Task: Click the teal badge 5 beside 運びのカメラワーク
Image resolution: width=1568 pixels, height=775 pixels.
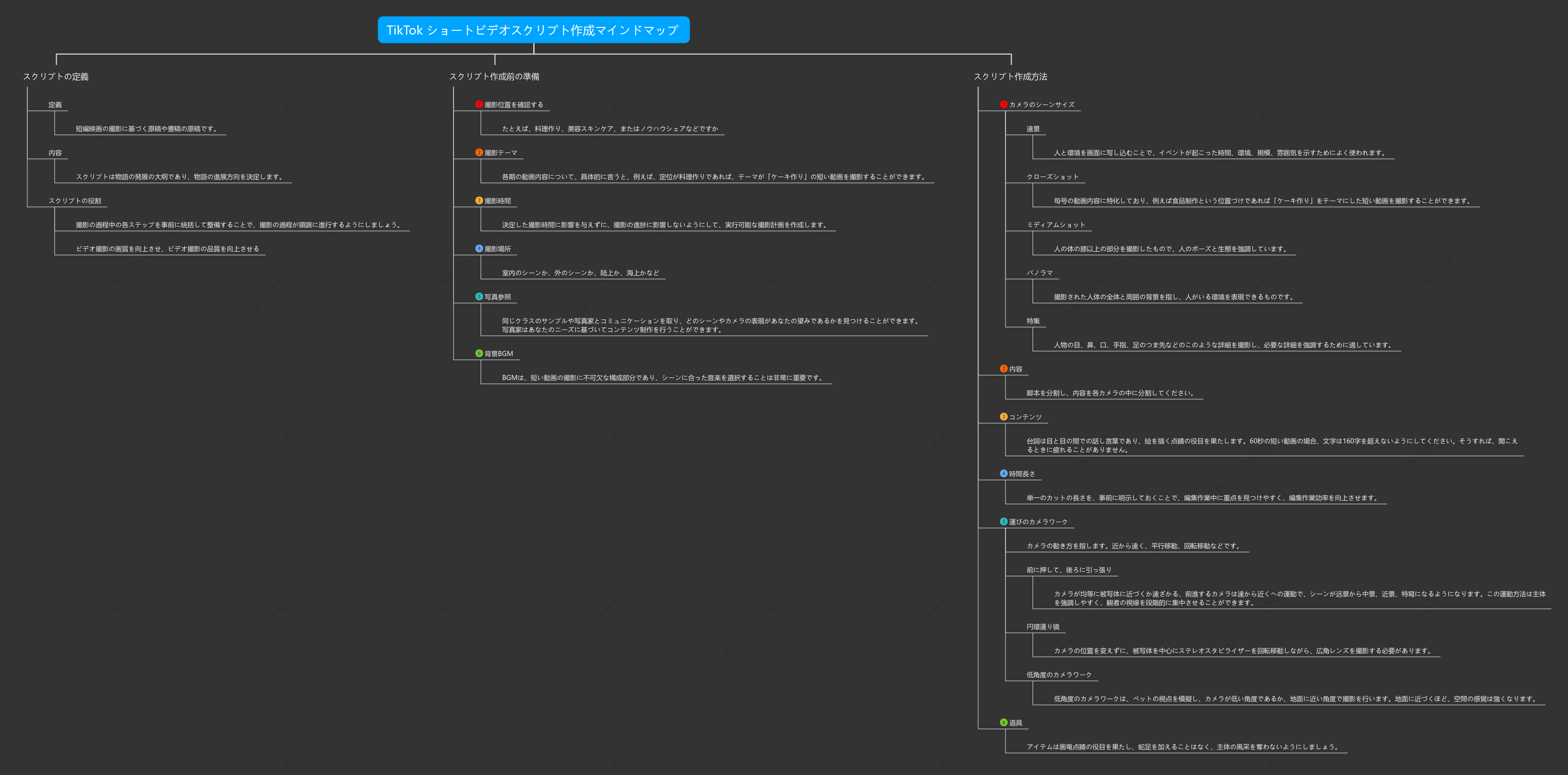Action: pyautogui.click(x=1004, y=522)
